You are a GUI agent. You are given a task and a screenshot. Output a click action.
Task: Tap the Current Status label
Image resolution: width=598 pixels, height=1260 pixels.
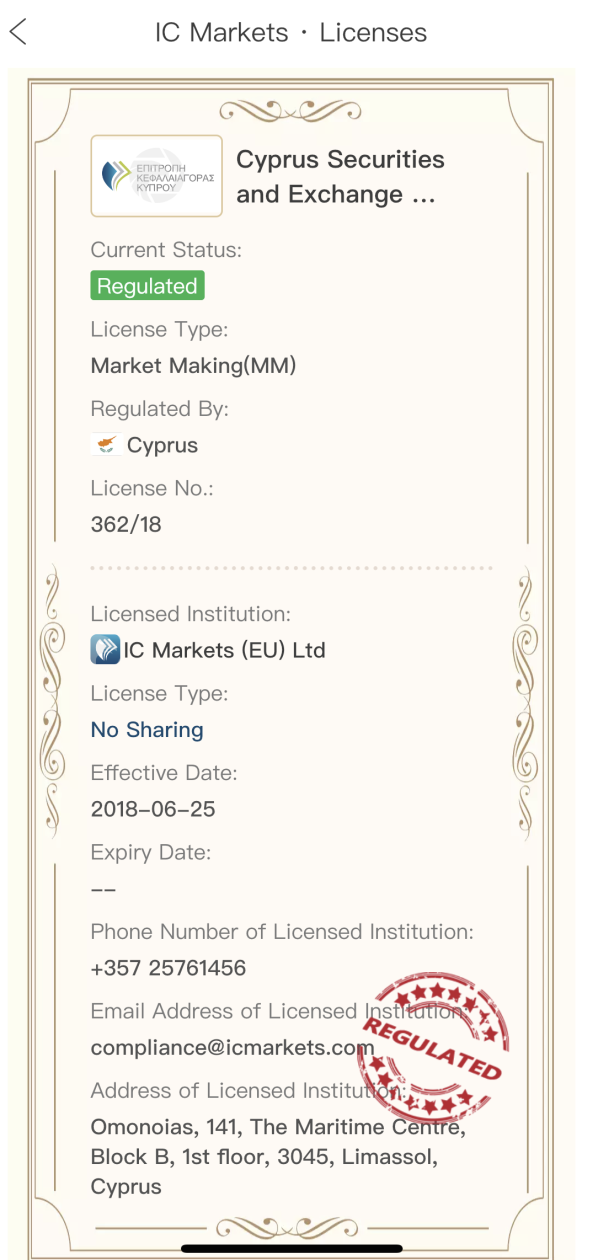point(166,250)
